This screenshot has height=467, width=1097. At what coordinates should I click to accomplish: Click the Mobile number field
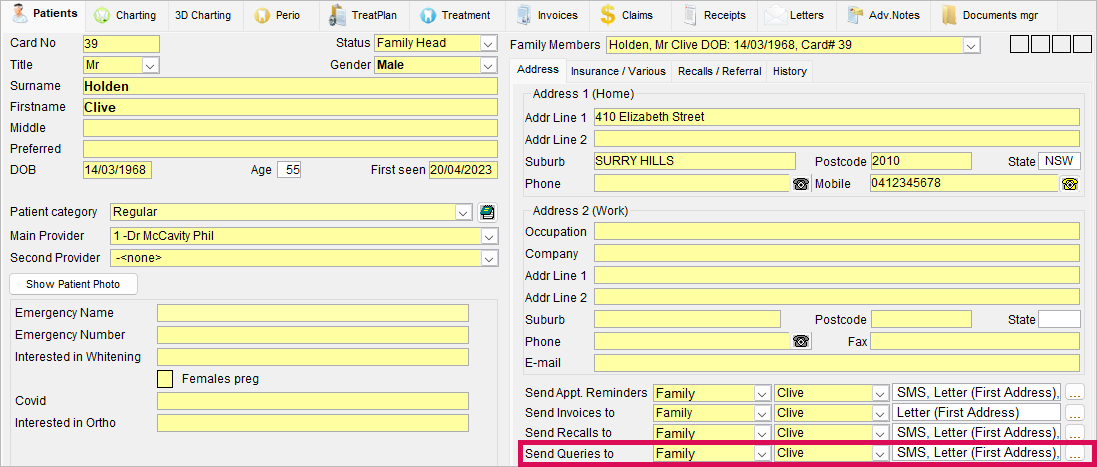tap(964, 183)
